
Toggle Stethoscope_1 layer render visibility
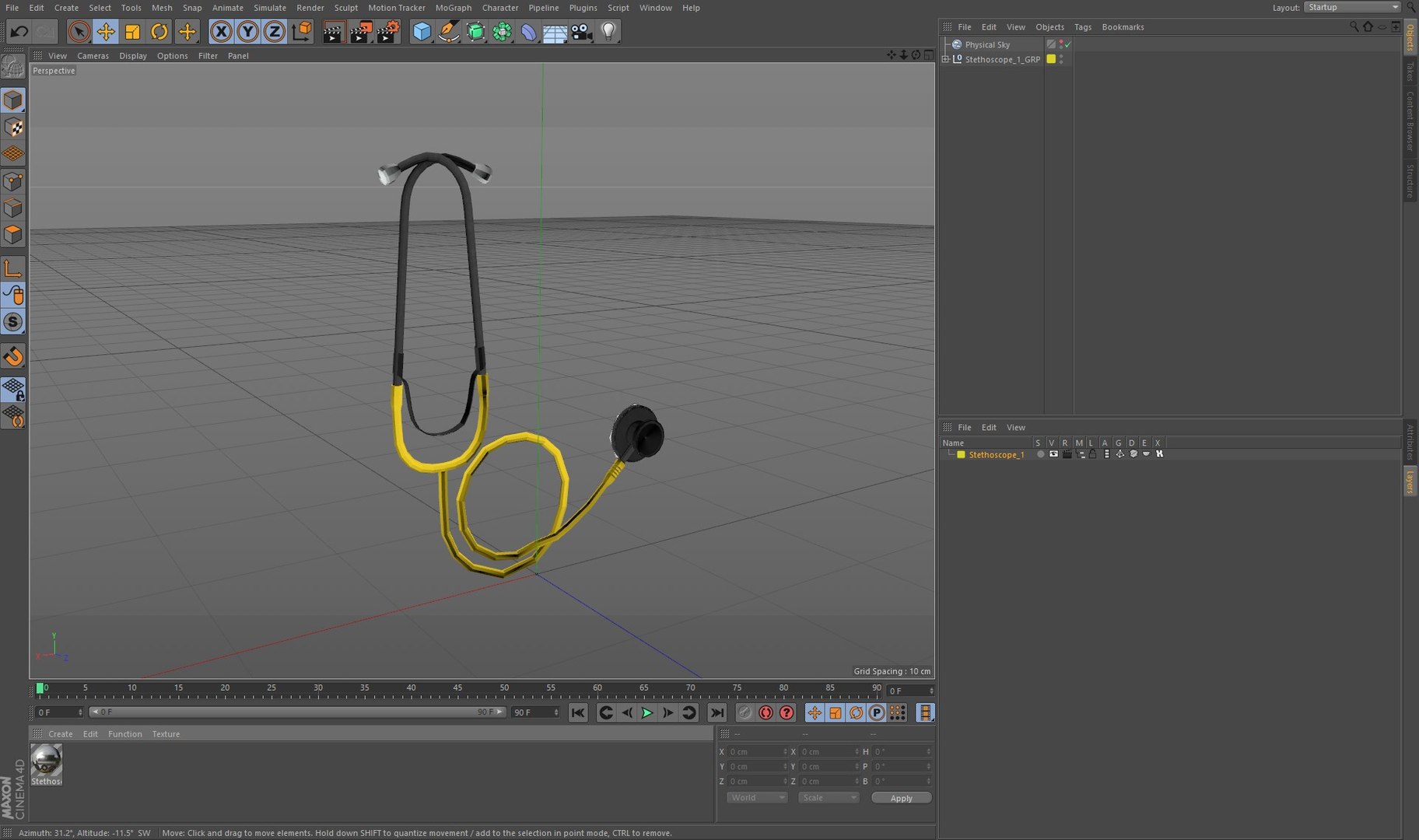(1067, 454)
